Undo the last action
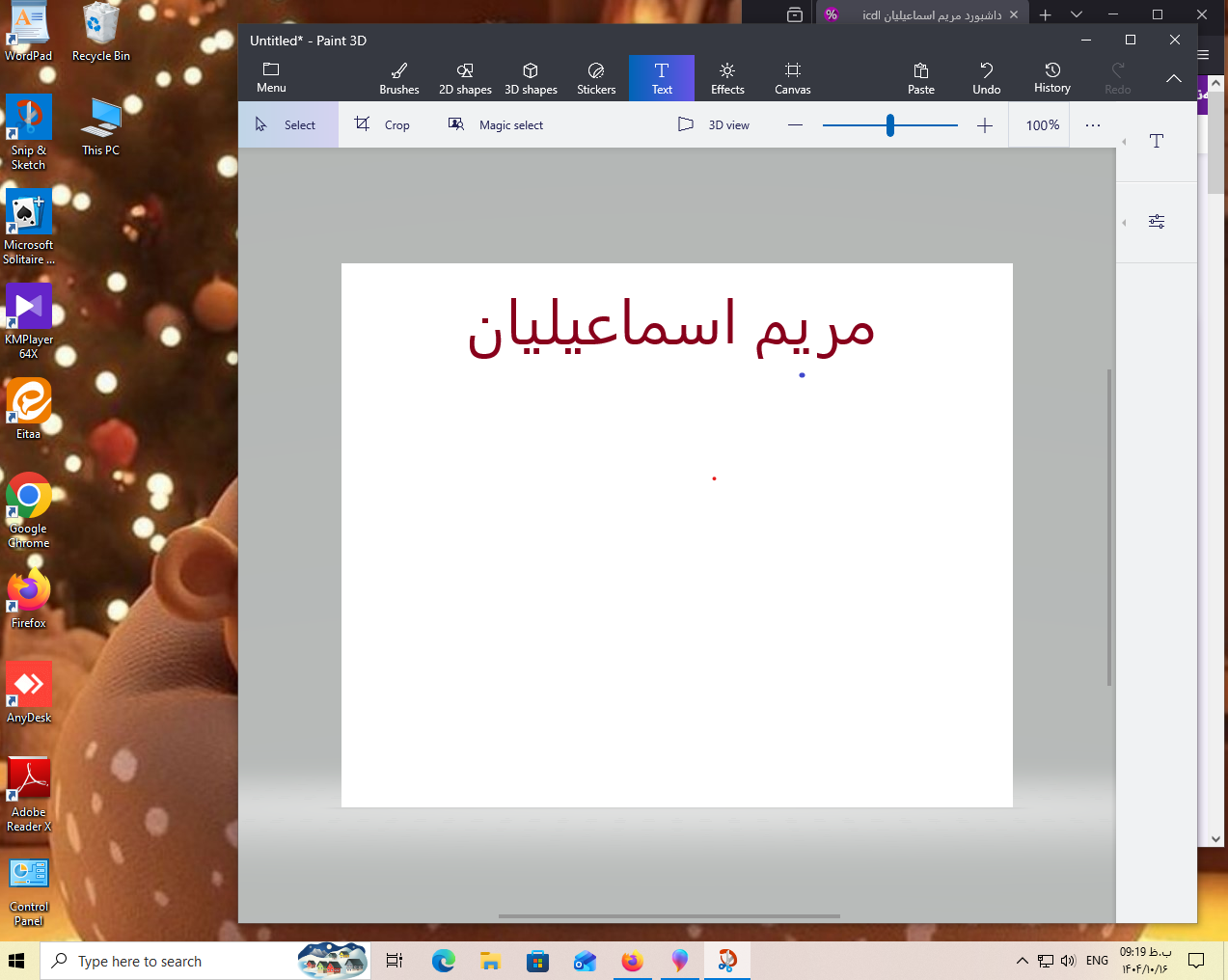This screenshot has height=980, width=1228. pos(986,78)
